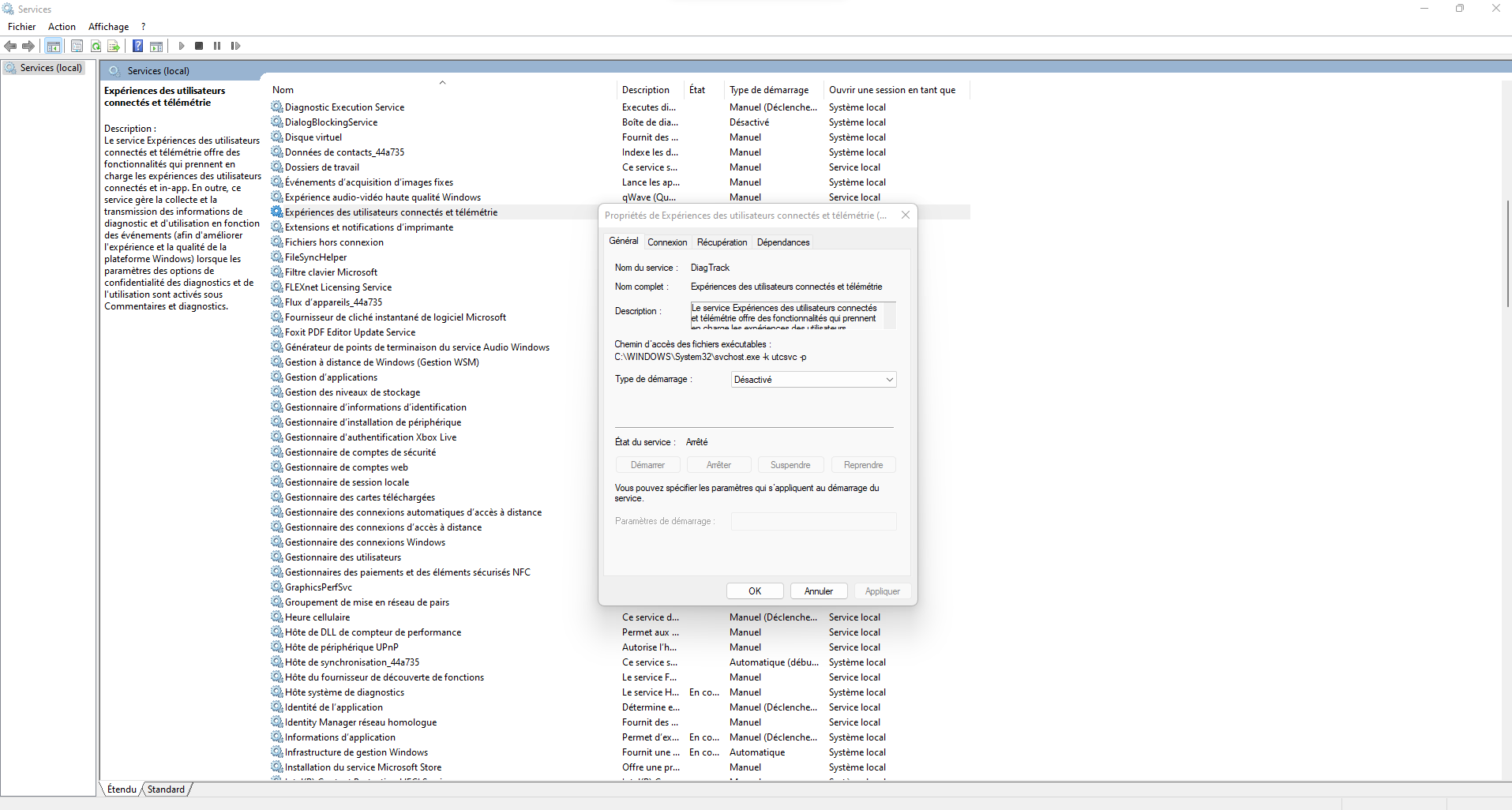Click the Back arrow in the toolbar
This screenshot has height=810, width=1512.
point(10,46)
